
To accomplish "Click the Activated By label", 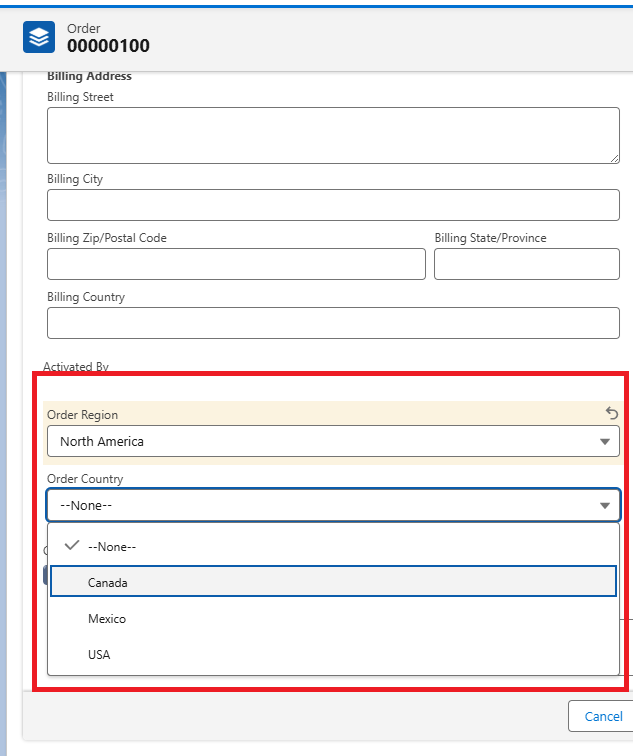I will [x=76, y=367].
